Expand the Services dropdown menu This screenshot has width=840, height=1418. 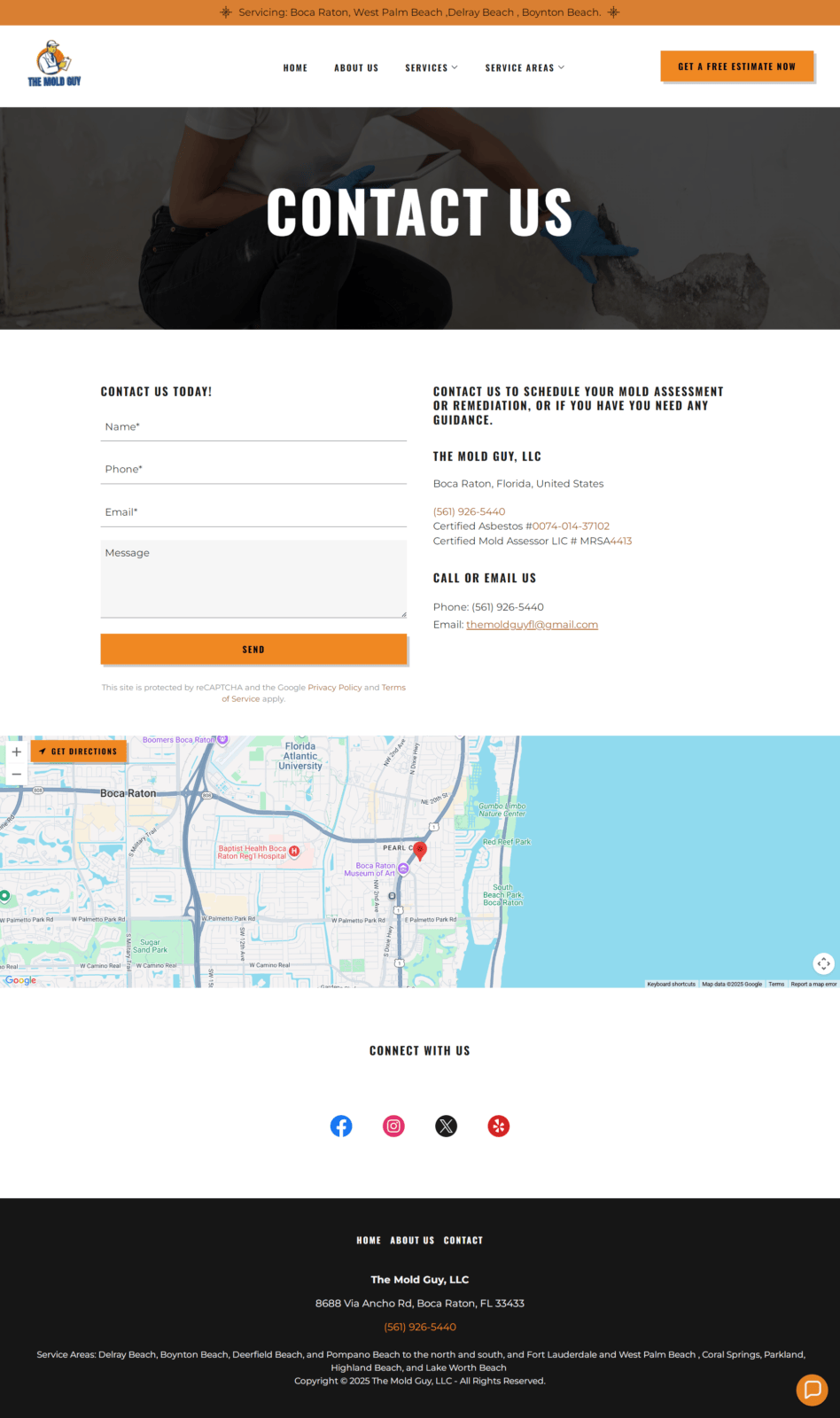pyautogui.click(x=432, y=67)
